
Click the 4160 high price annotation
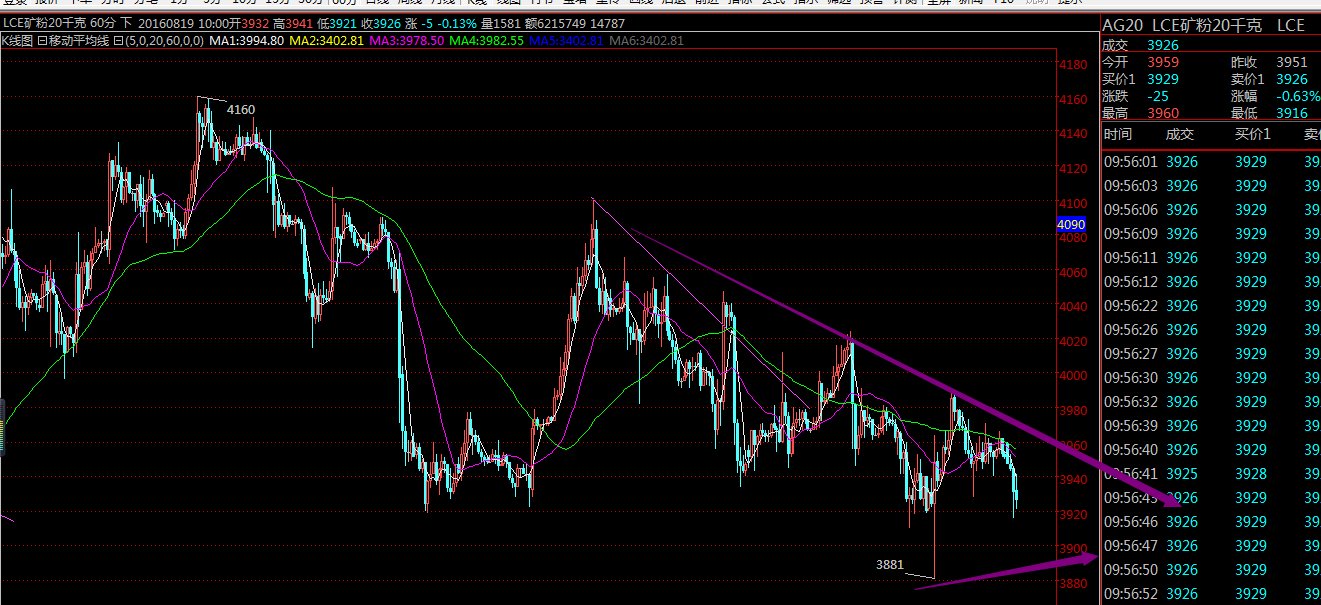[x=240, y=109]
